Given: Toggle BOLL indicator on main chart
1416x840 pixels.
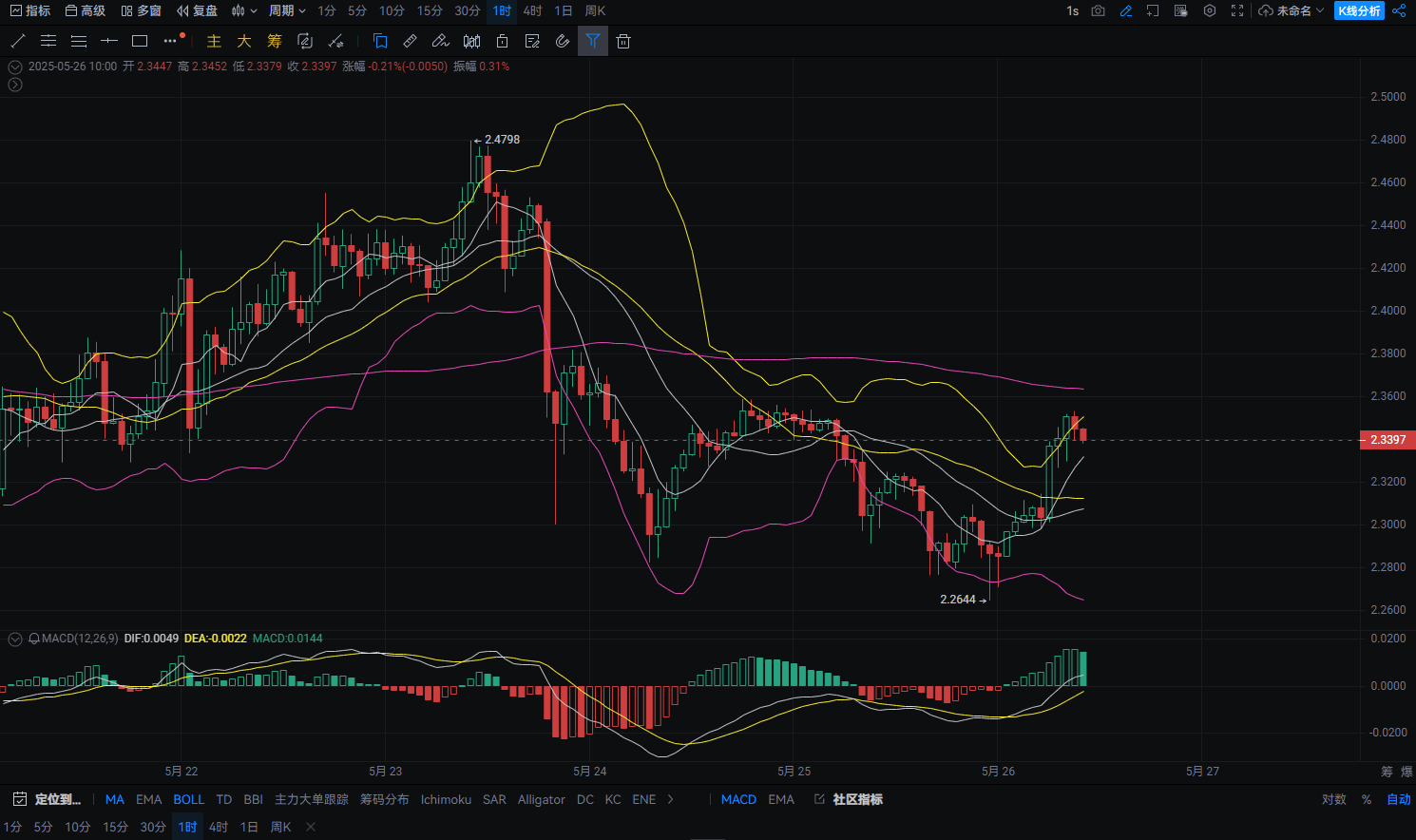Looking at the screenshot, I should coord(188,799).
